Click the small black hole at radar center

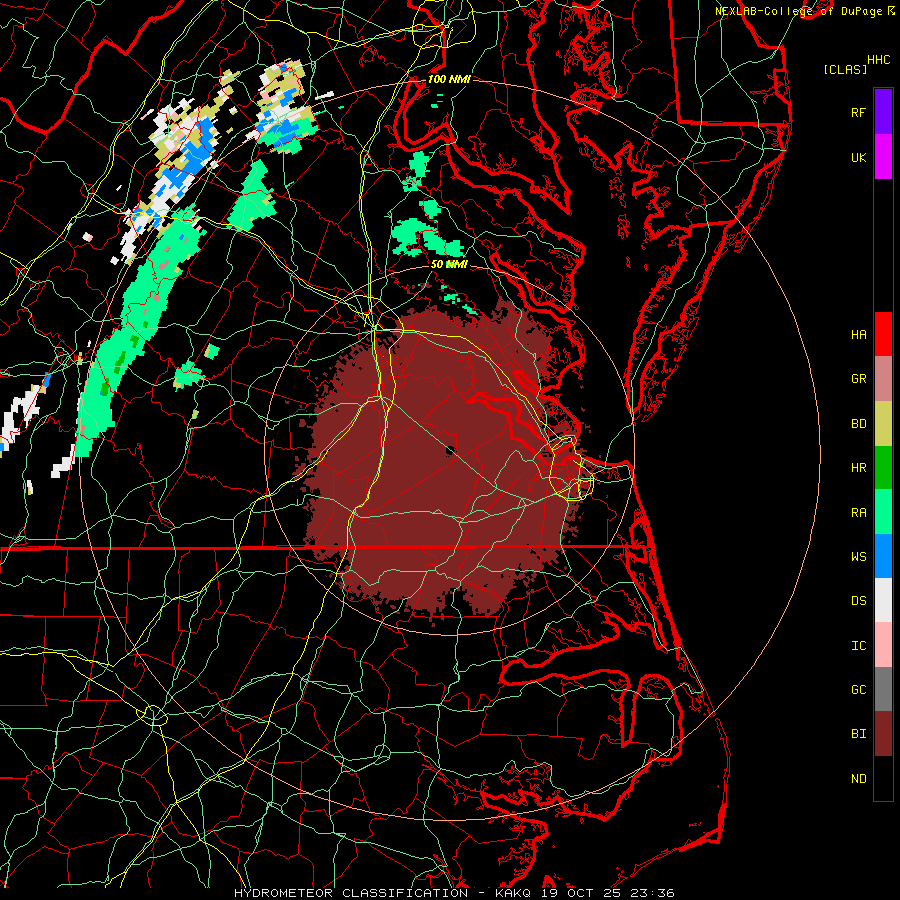[450, 449]
